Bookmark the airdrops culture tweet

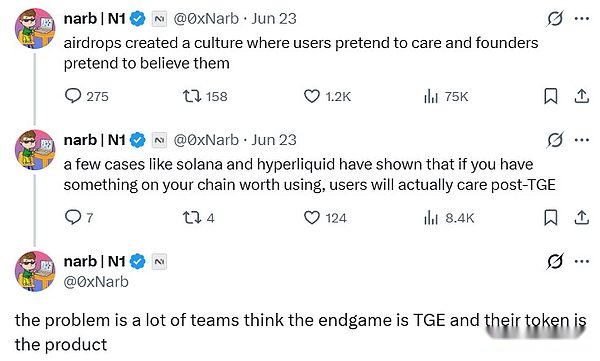point(551,96)
